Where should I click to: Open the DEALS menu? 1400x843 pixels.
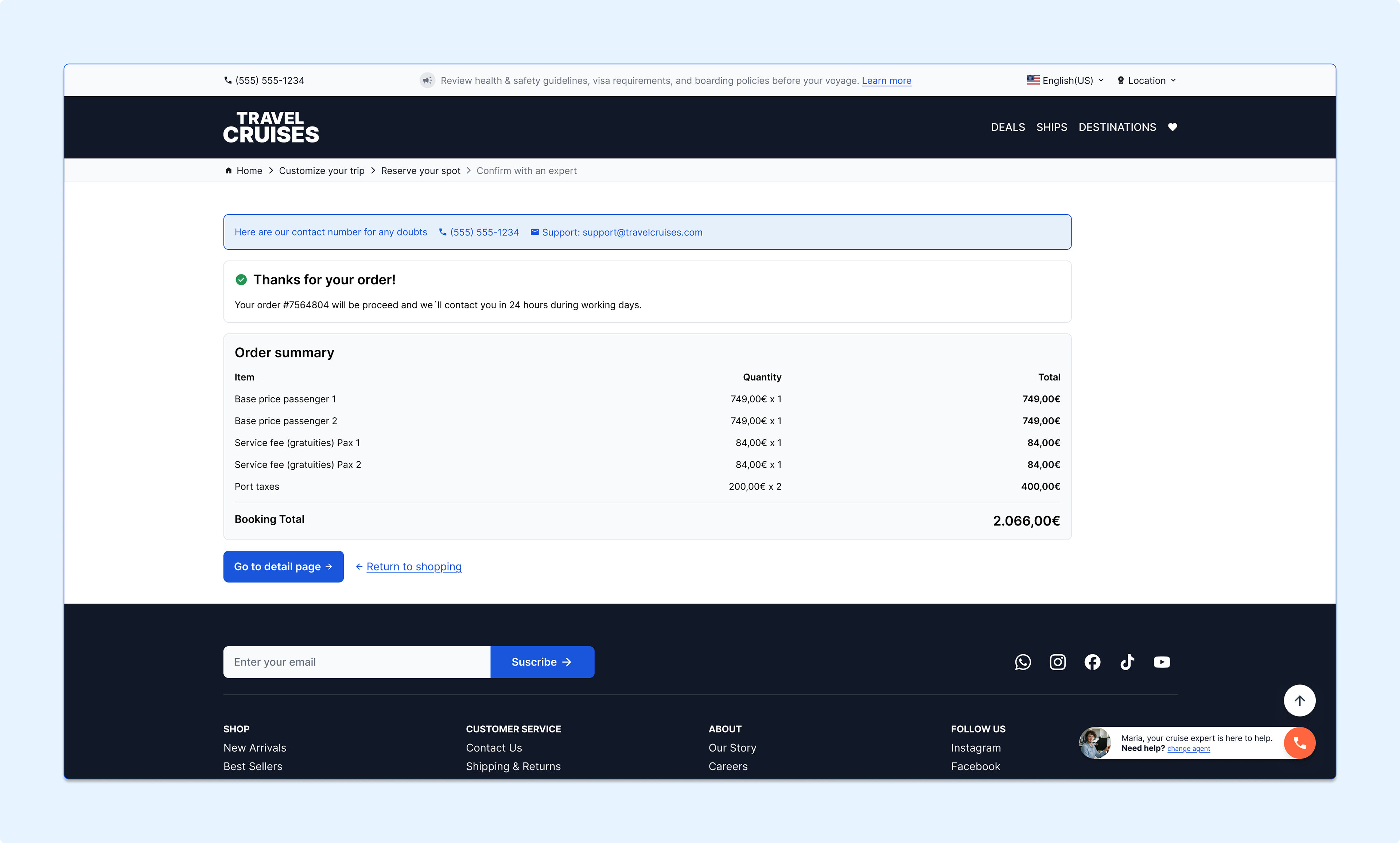pyautogui.click(x=1008, y=127)
